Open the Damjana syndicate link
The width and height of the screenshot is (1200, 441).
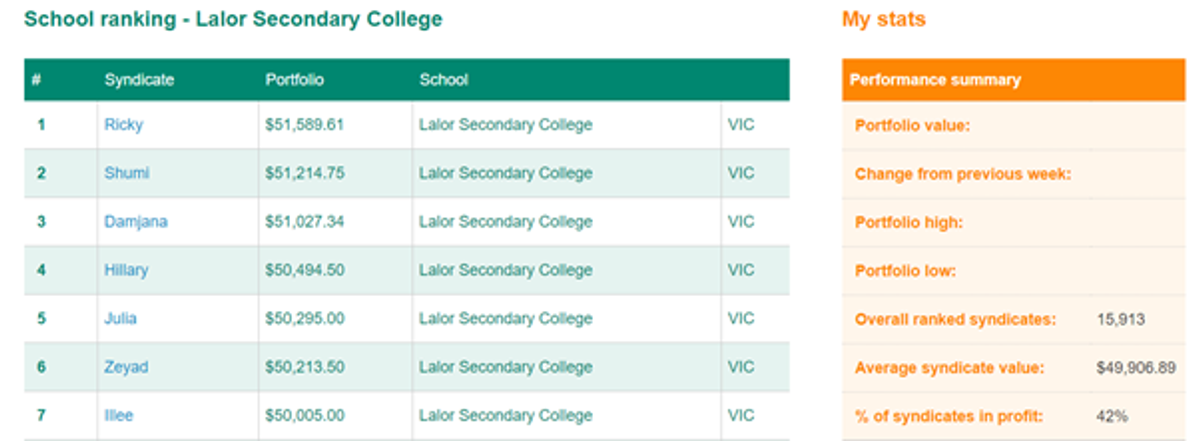(x=136, y=221)
